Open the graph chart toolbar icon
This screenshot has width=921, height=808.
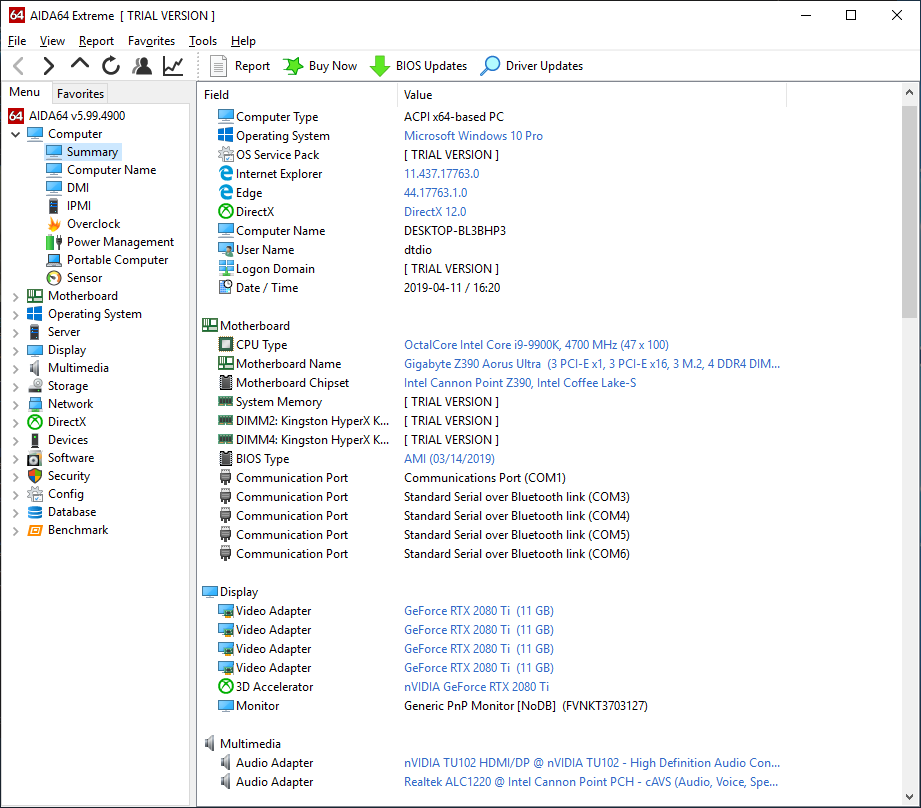pyautogui.click(x=173, y=66)
